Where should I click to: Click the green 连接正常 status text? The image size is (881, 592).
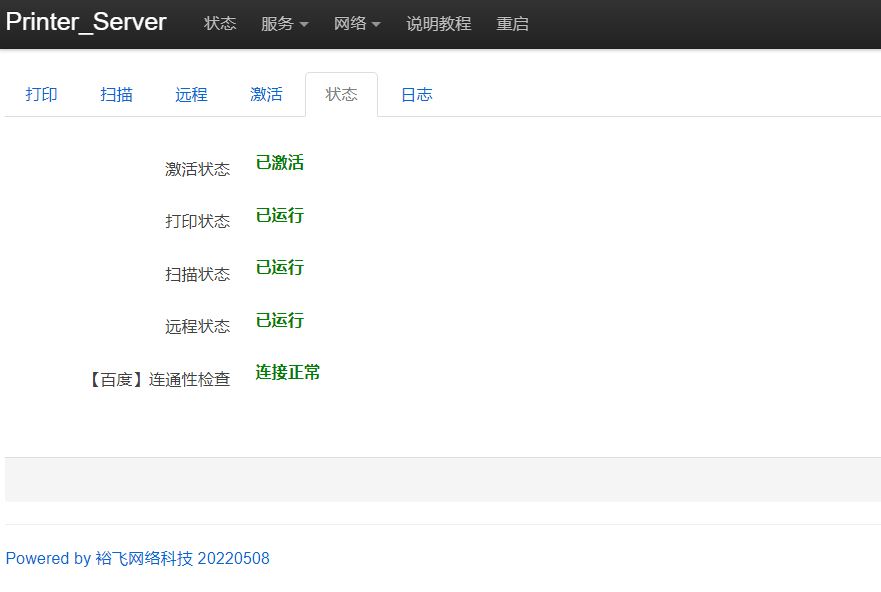point(287,373)
